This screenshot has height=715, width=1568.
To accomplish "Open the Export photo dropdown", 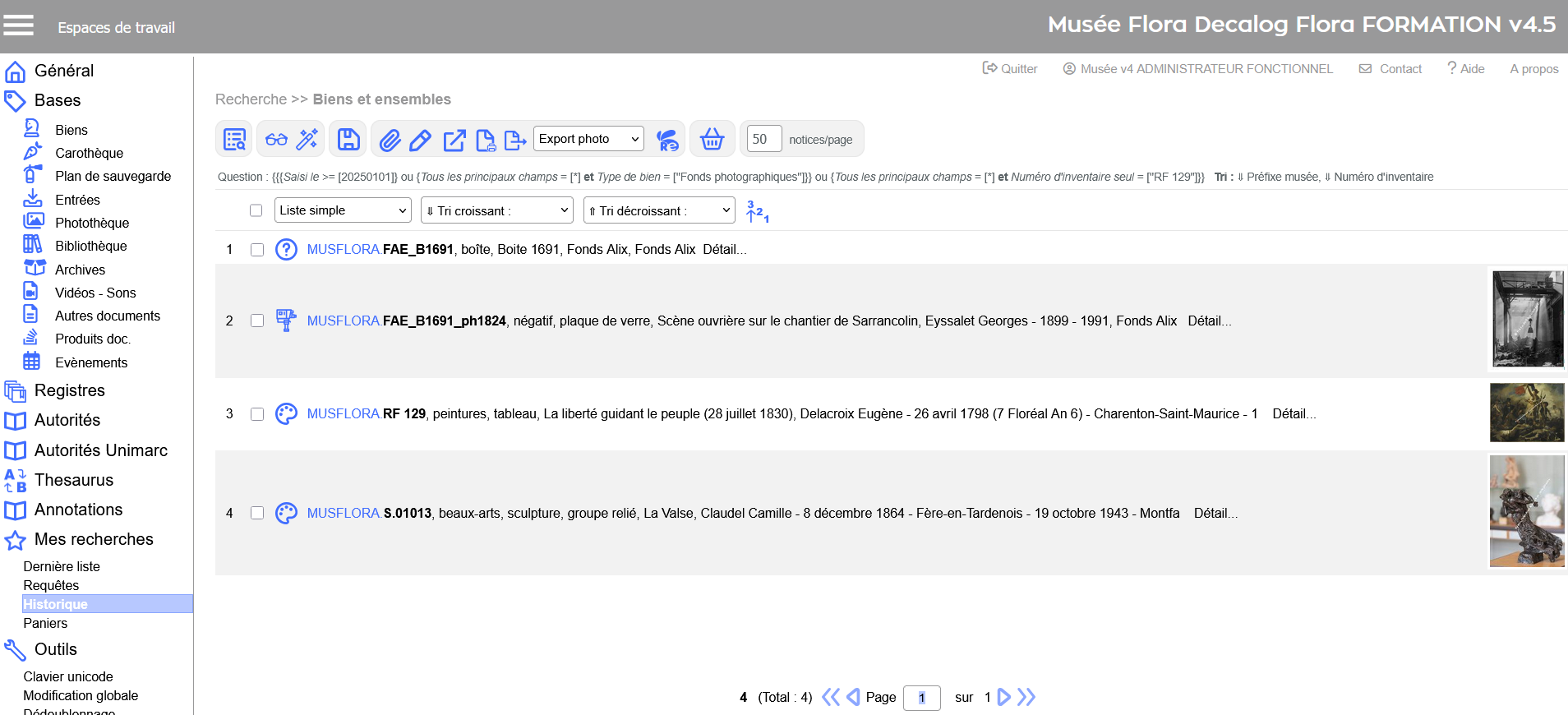I will (588, 139).
